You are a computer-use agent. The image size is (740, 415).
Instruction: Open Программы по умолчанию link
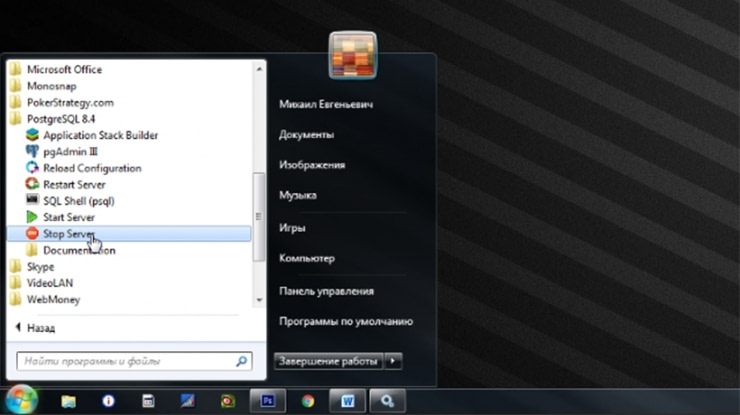coord(346,321)
